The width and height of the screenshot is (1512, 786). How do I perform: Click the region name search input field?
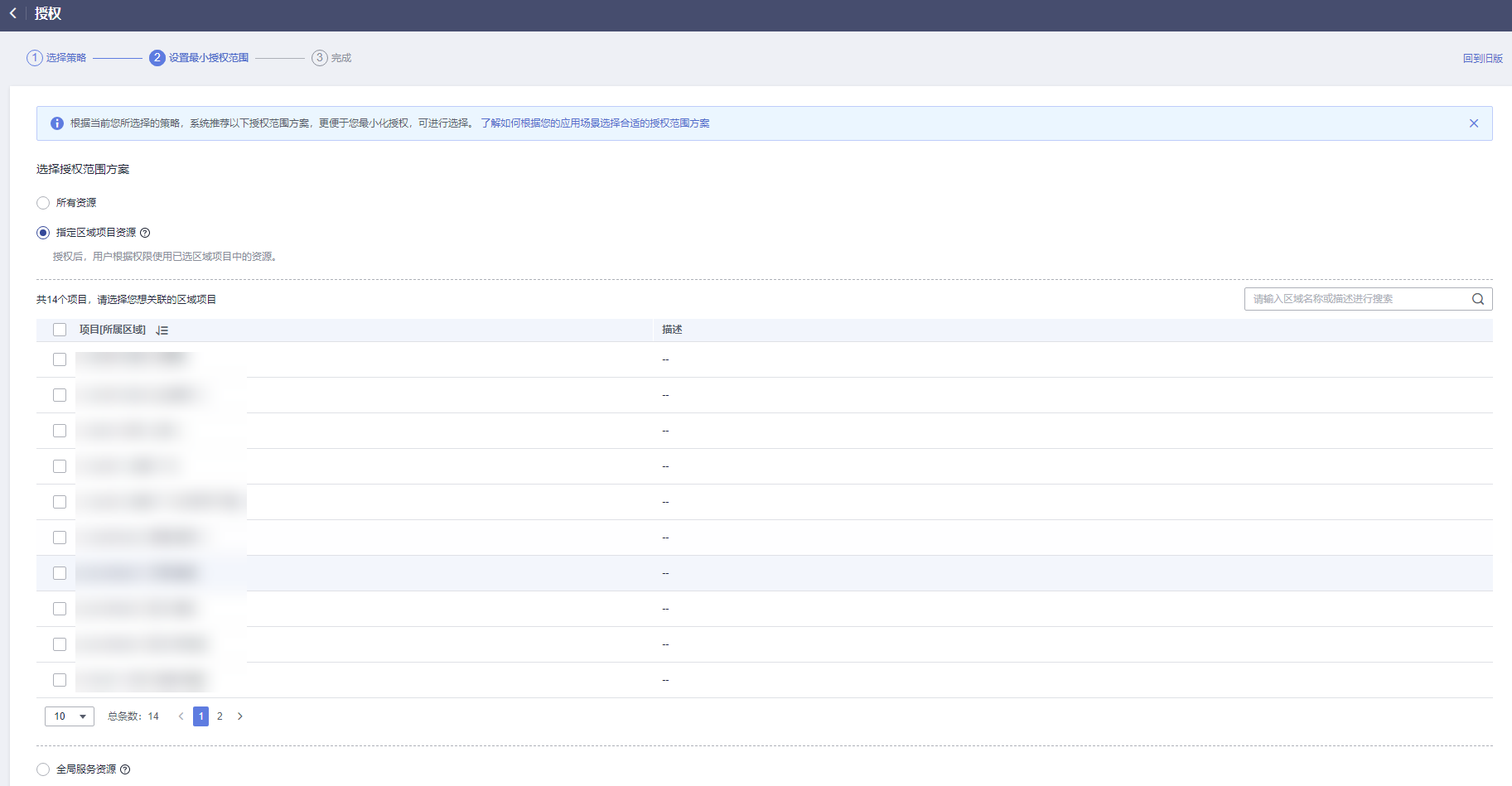click(1355, 299)
